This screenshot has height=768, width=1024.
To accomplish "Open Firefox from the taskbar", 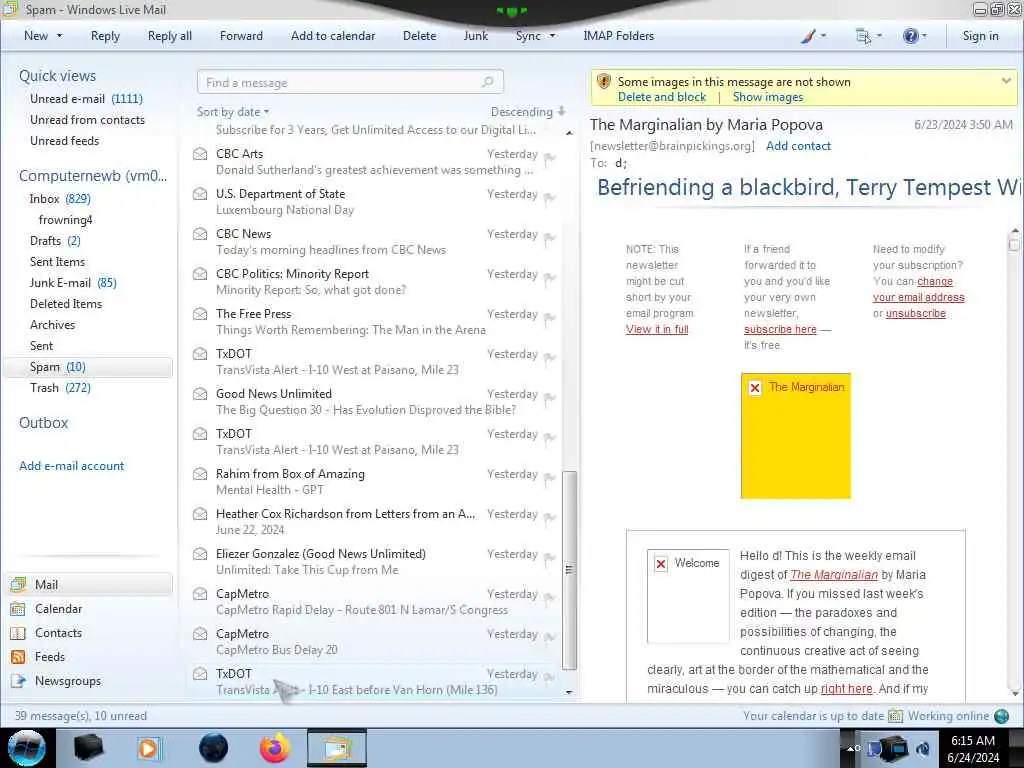I will point(274,748).
